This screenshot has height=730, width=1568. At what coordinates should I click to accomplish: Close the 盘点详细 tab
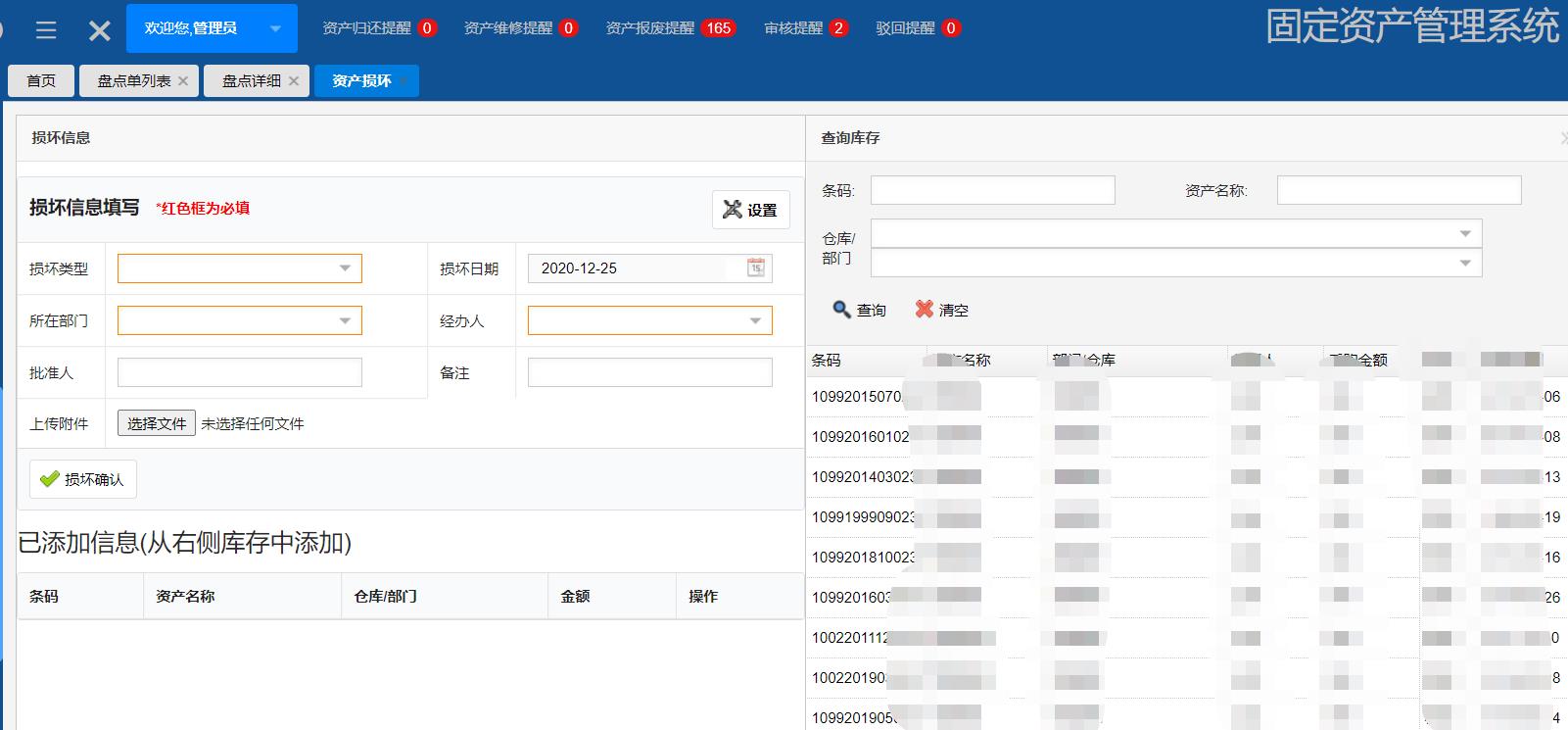click(x=293, y=81)
